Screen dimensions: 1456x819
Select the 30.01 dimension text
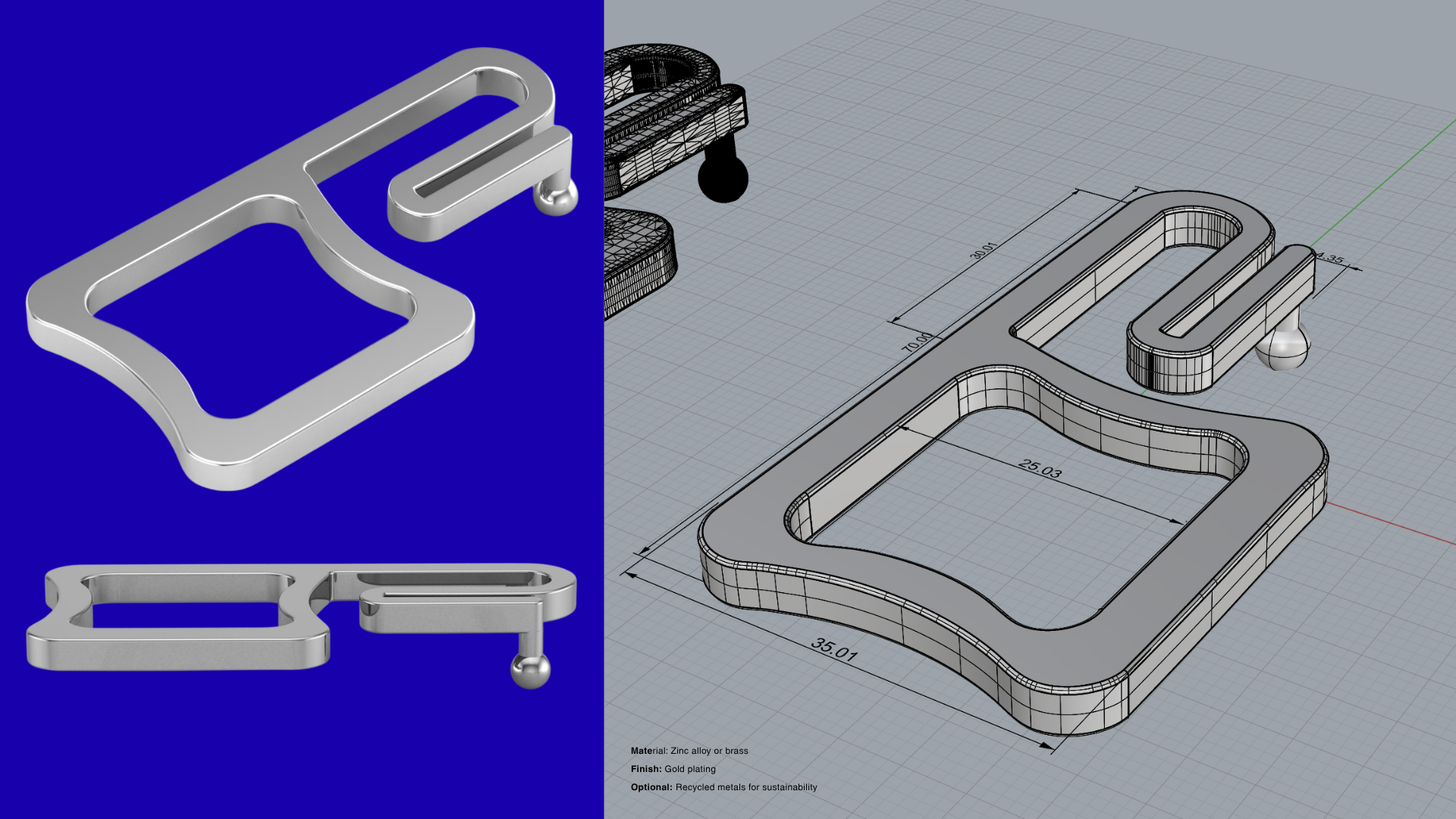pyautogui.click(x=982, y=251)
